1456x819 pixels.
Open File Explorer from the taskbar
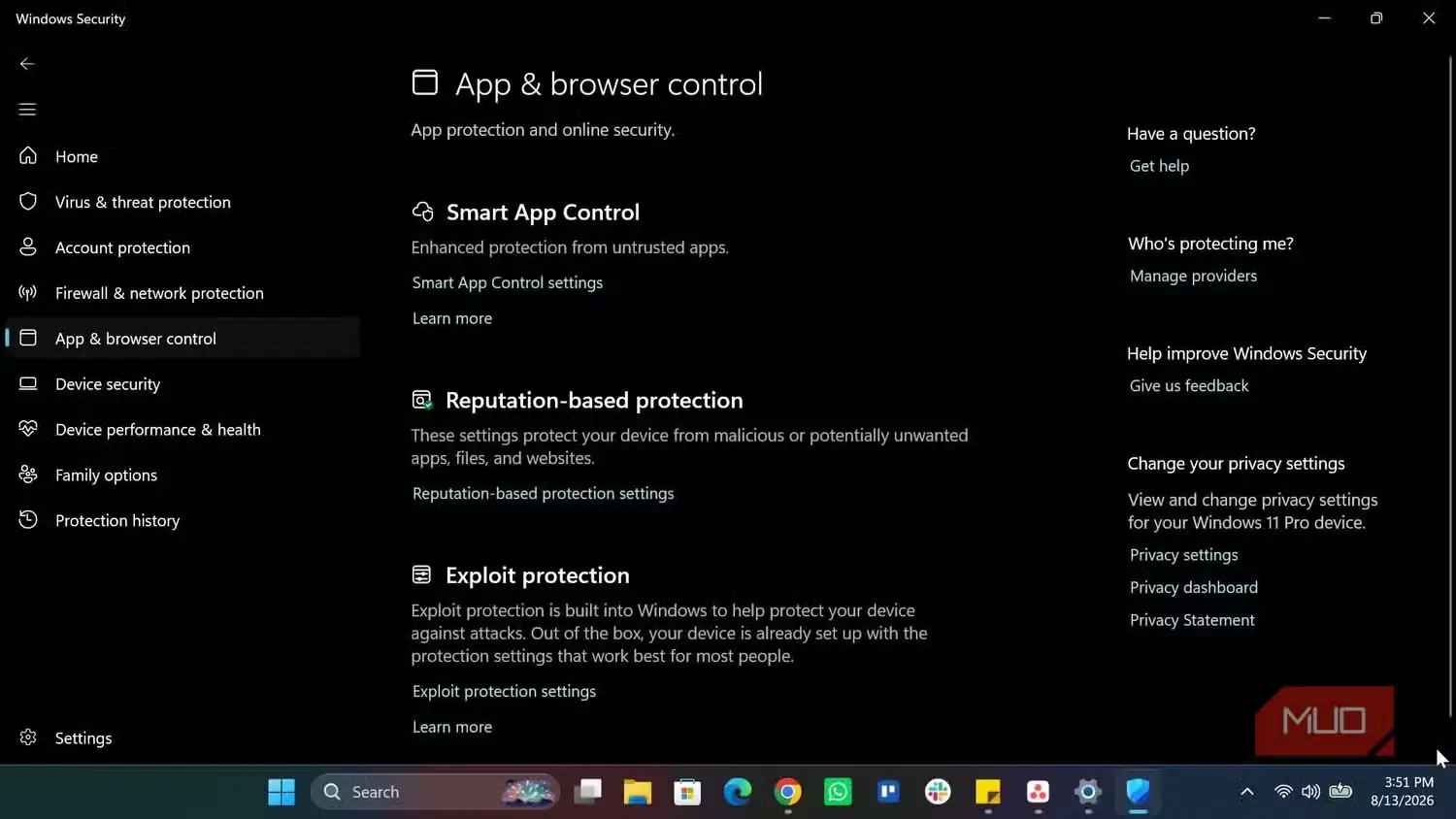coord(637,792)
